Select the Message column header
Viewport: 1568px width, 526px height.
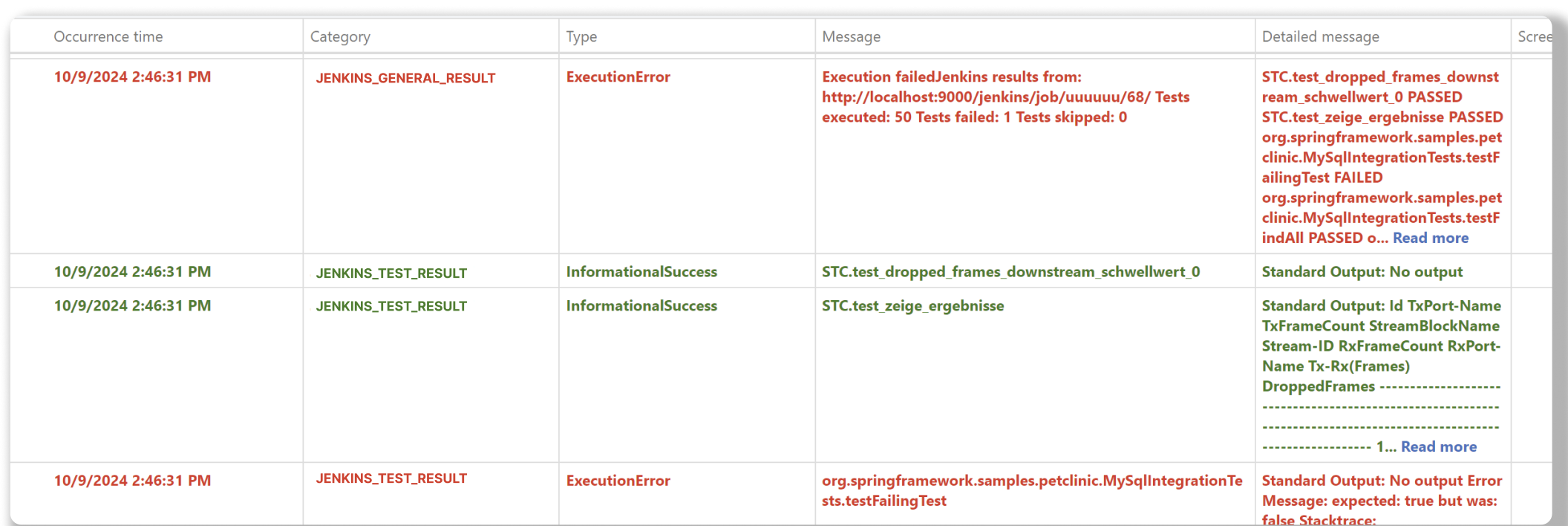coord(851,36)
